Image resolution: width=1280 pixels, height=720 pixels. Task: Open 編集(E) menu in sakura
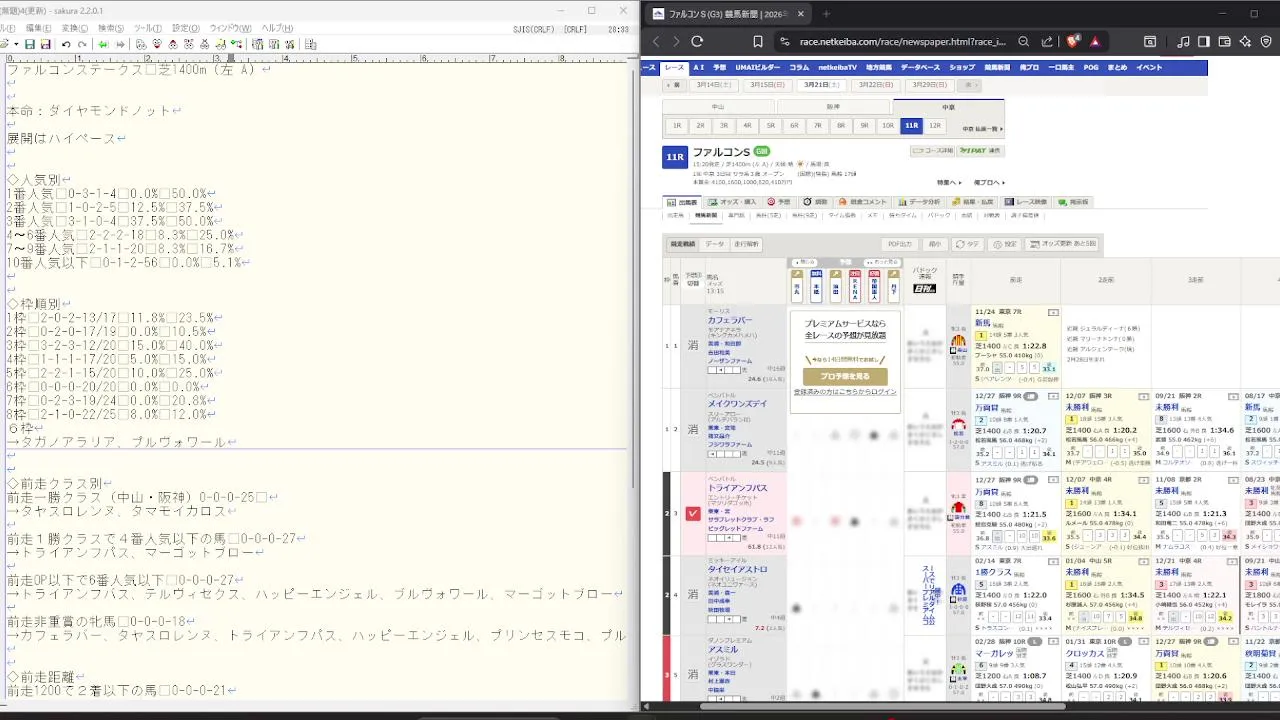(x=39, y=28)
